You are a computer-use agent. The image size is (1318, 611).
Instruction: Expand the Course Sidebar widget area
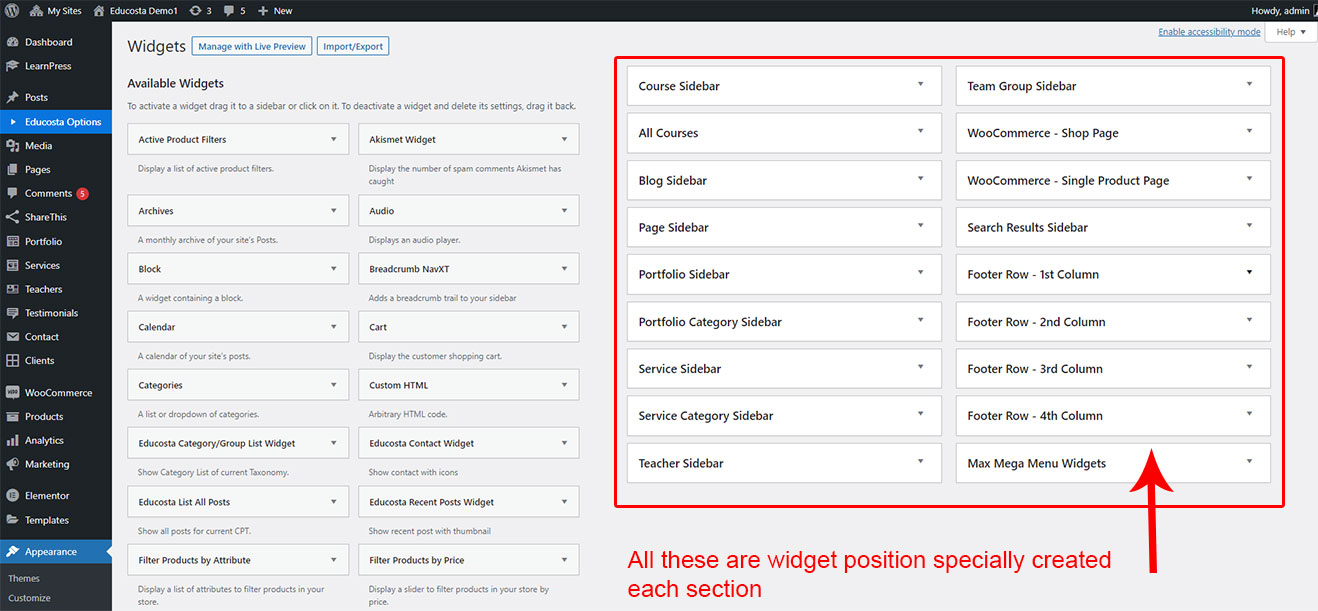pos(920,85)
